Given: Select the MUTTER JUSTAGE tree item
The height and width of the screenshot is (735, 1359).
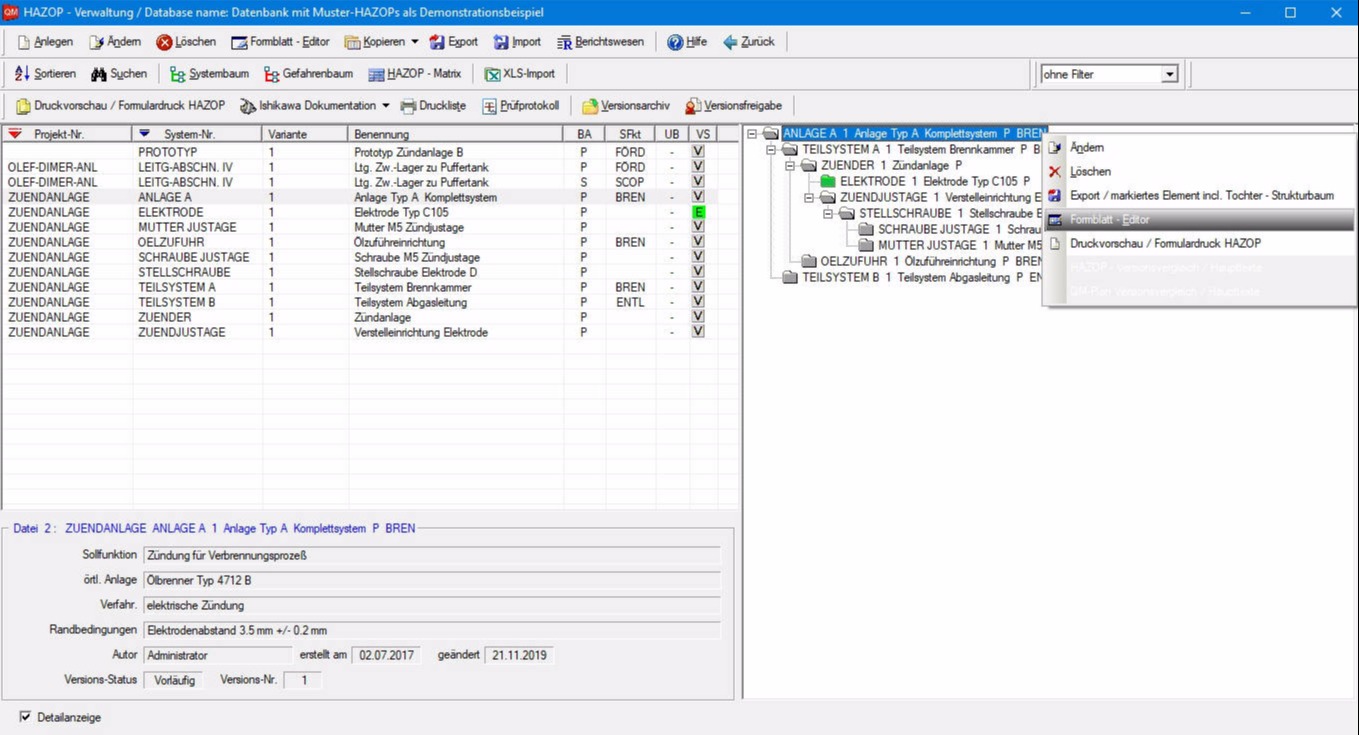Looking at the screenshot, I should tap(960, 245).
